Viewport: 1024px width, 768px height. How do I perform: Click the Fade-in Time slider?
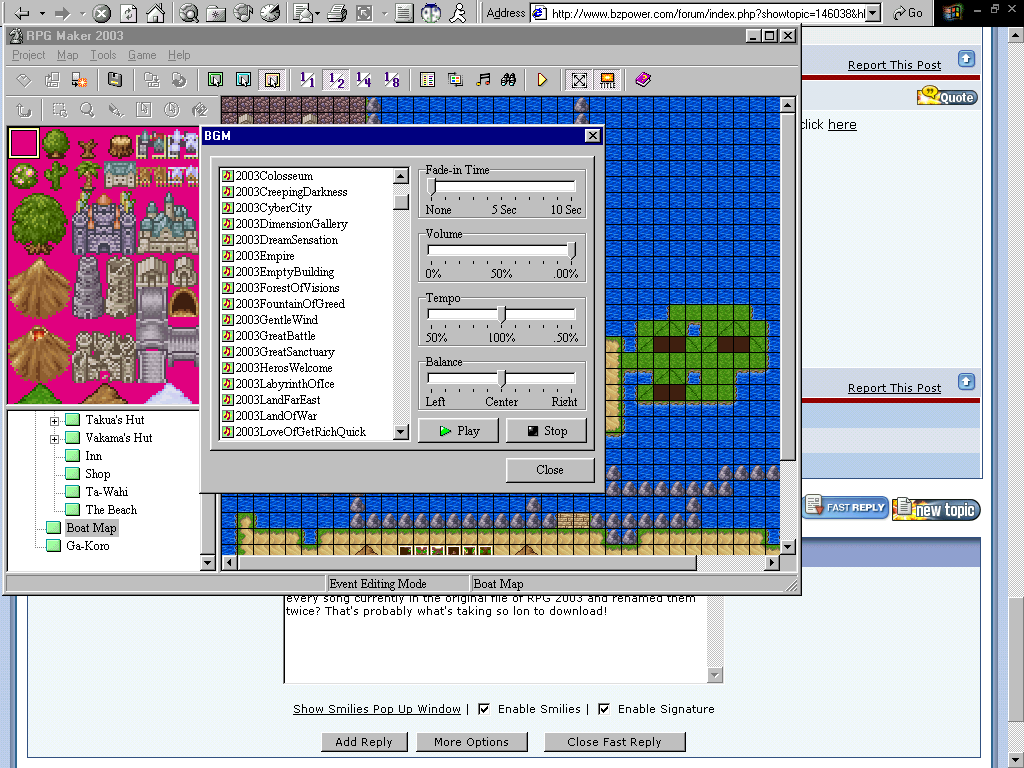tap(502, 187)
